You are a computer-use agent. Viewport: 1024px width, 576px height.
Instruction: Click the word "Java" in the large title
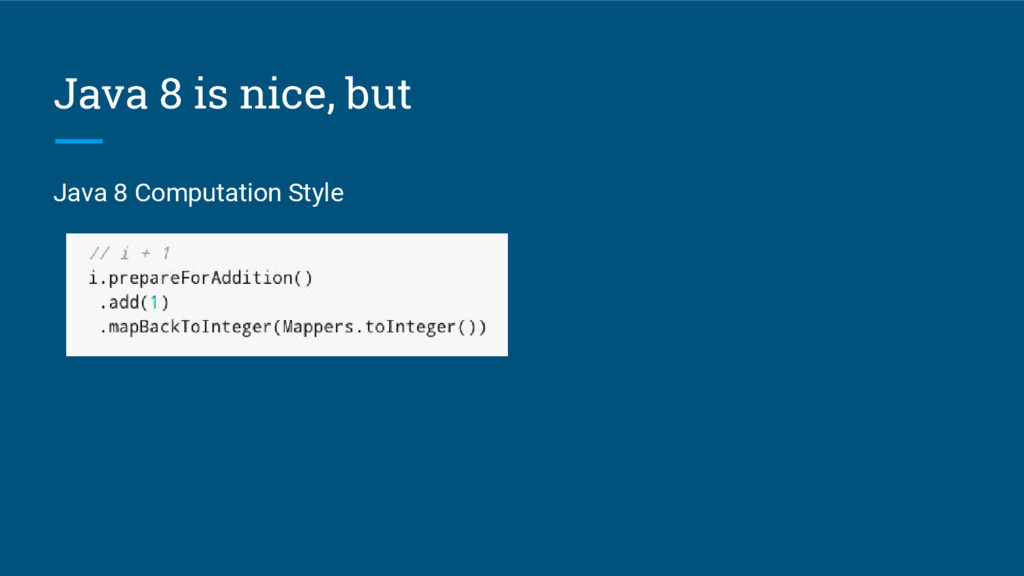[x=101, y=94]
